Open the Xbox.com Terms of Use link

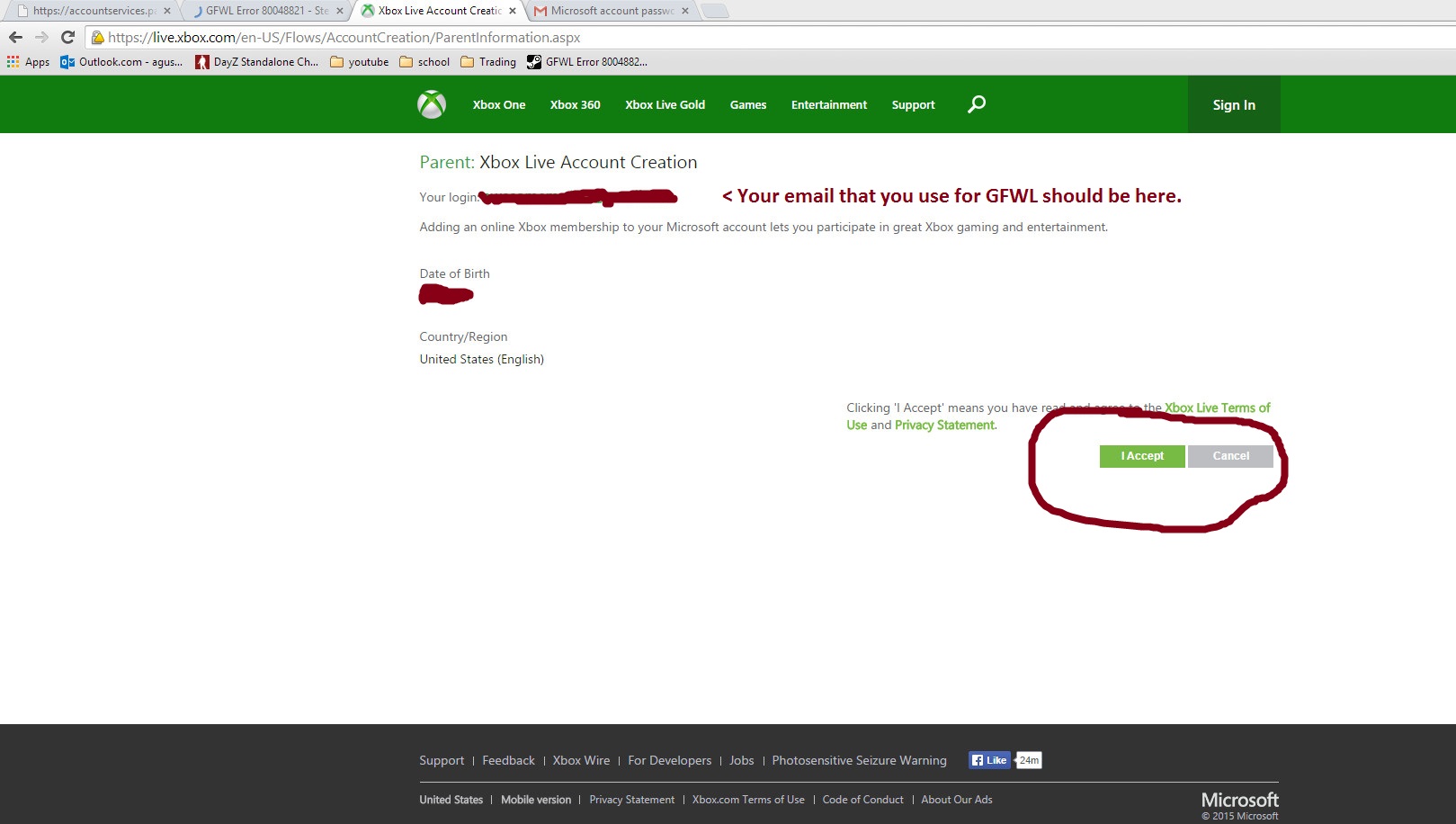click(748, 800)
